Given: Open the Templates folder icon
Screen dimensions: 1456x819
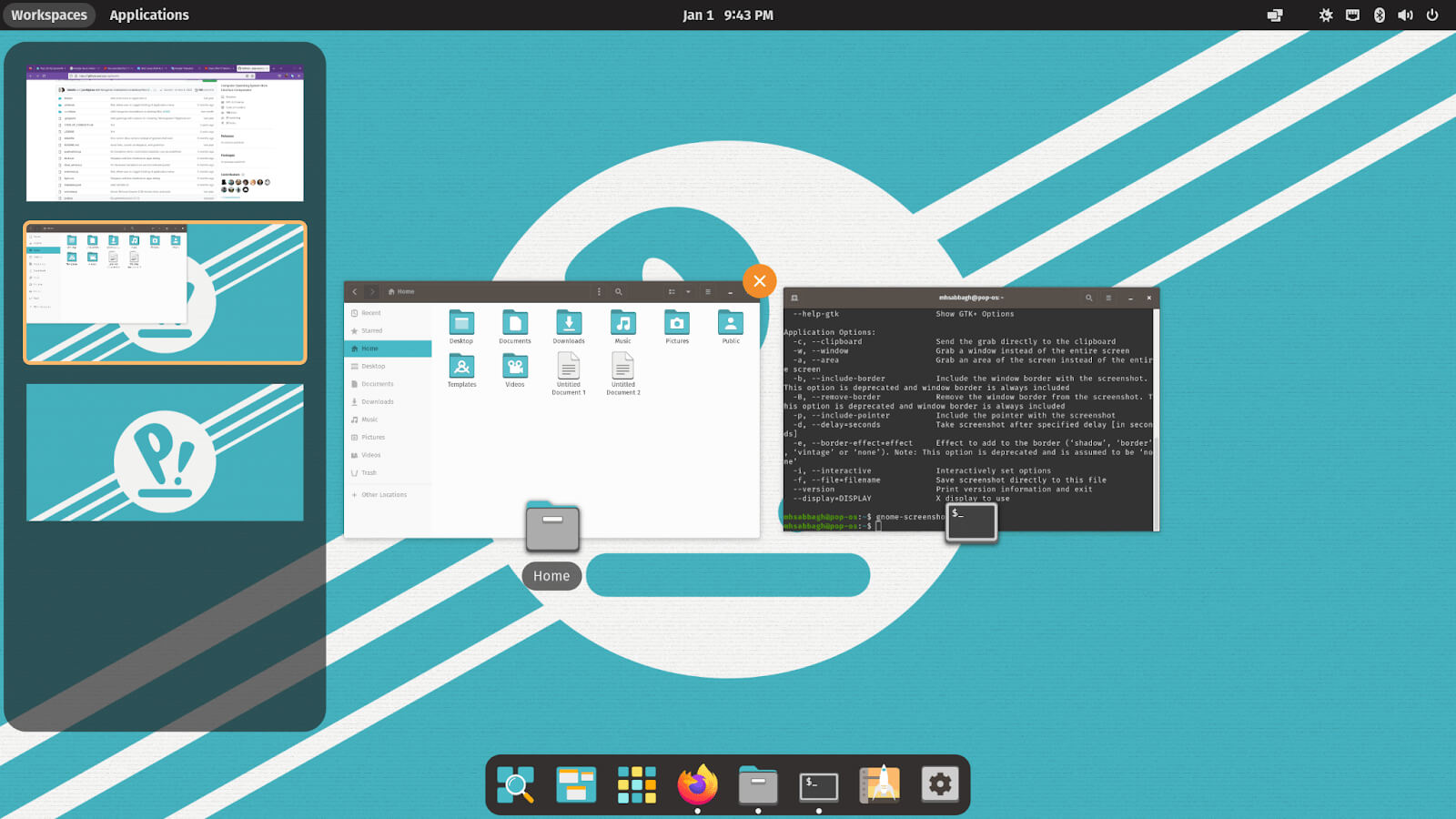Looking at the screenshot, I should 461,370.
